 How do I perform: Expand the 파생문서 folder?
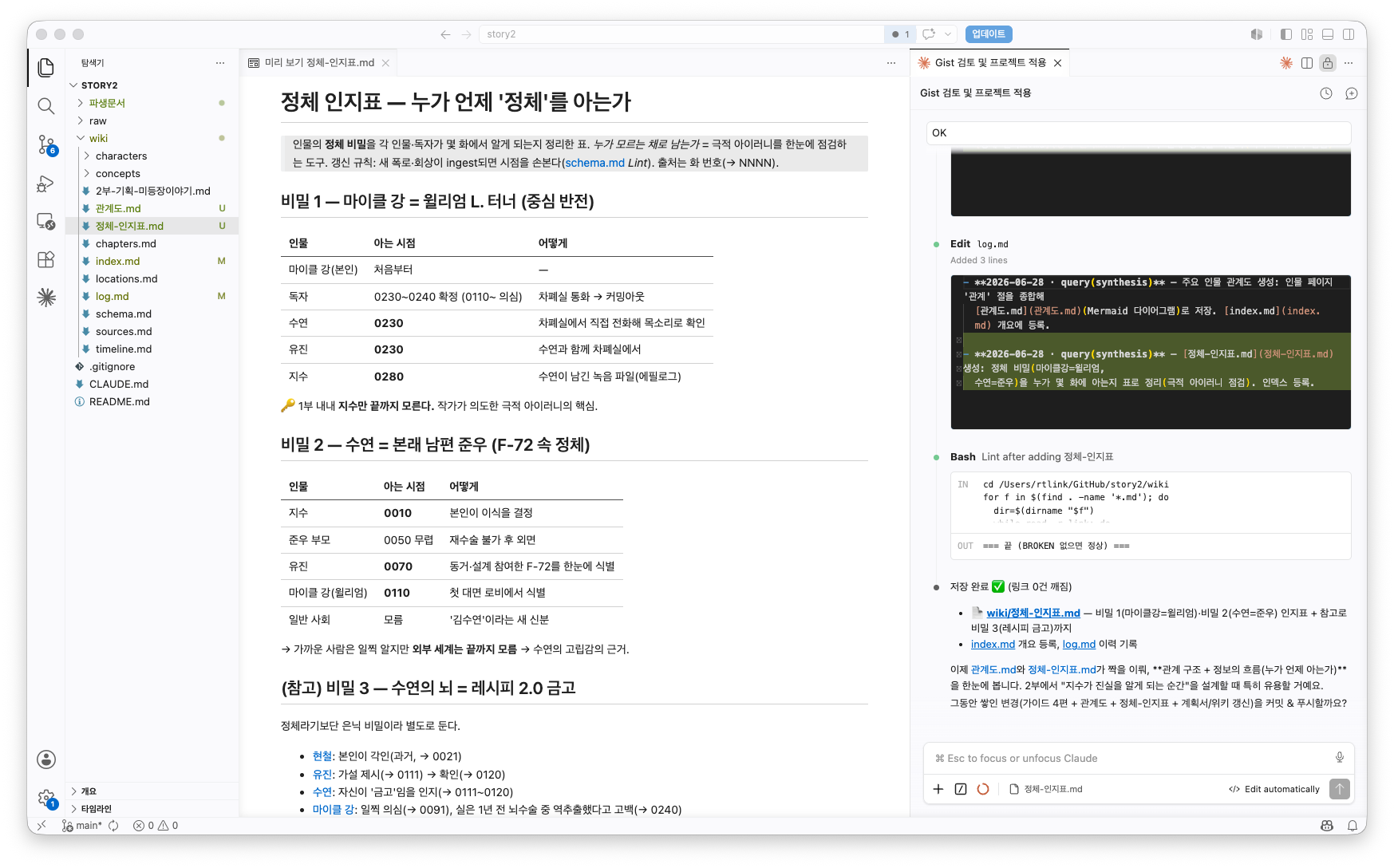point(81,103)
